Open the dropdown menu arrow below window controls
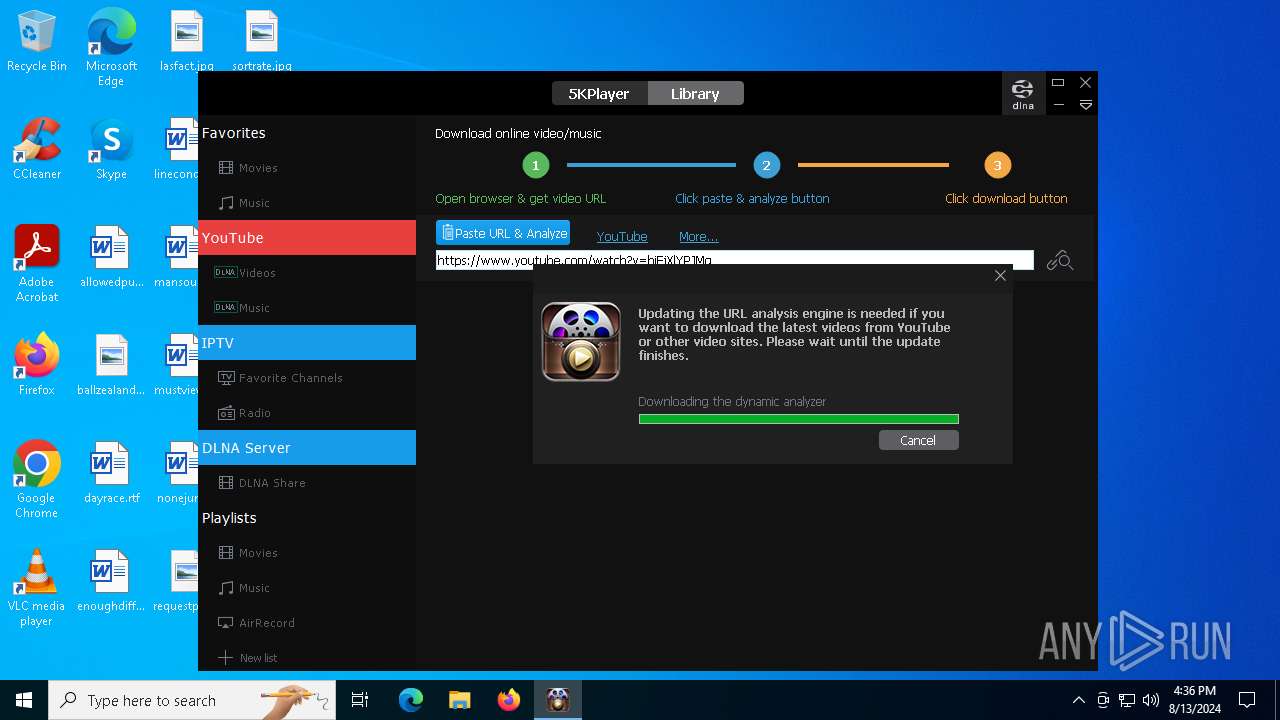The height and width of the screenshot is (720, 1280). point(1085,104)
